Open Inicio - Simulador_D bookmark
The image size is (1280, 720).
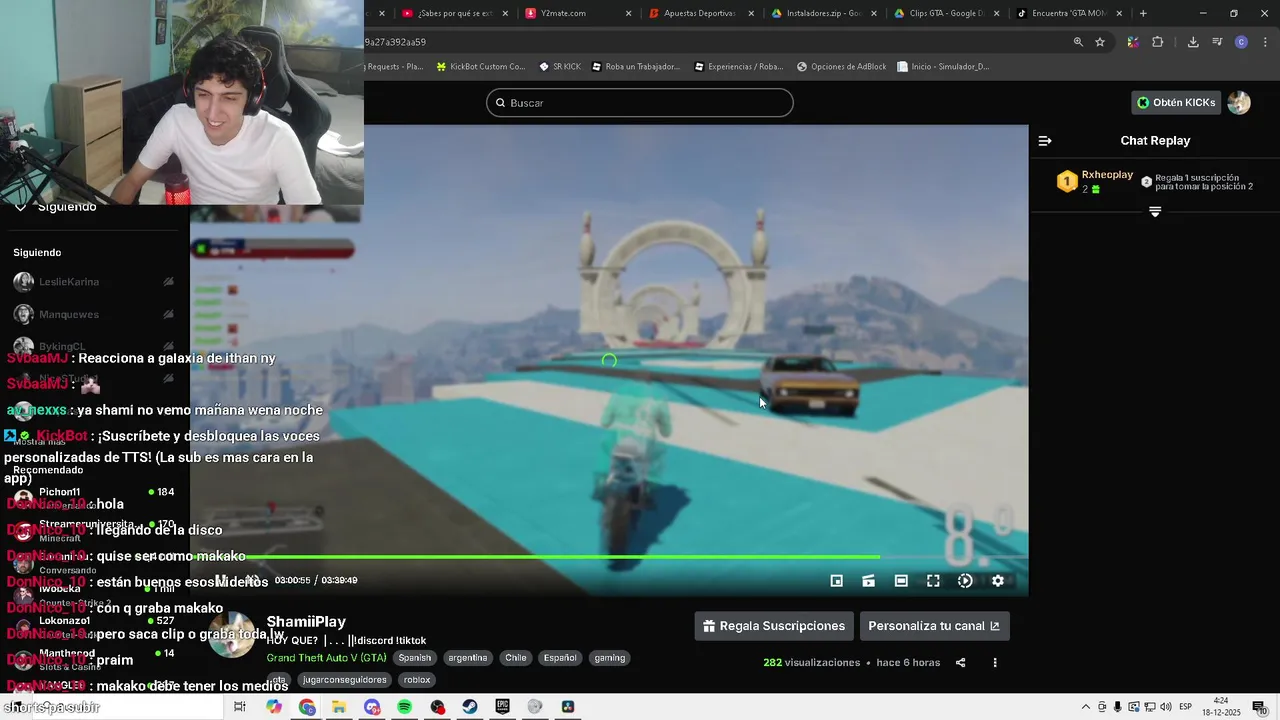[943, 67]
